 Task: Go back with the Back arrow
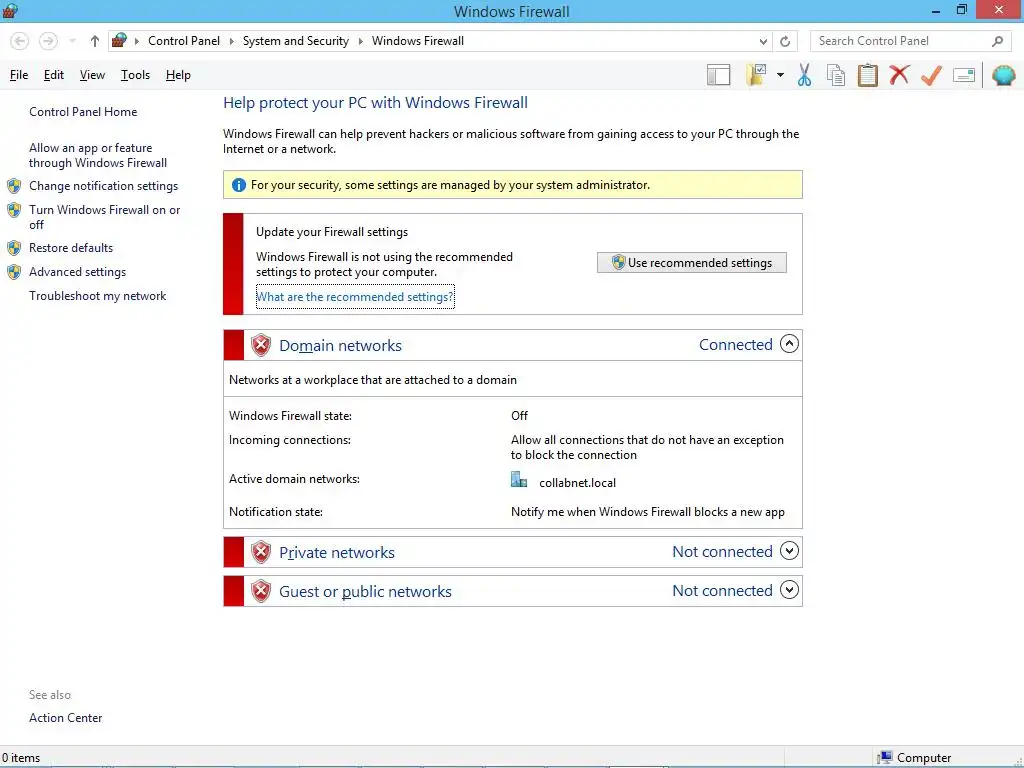pos(20,41)
